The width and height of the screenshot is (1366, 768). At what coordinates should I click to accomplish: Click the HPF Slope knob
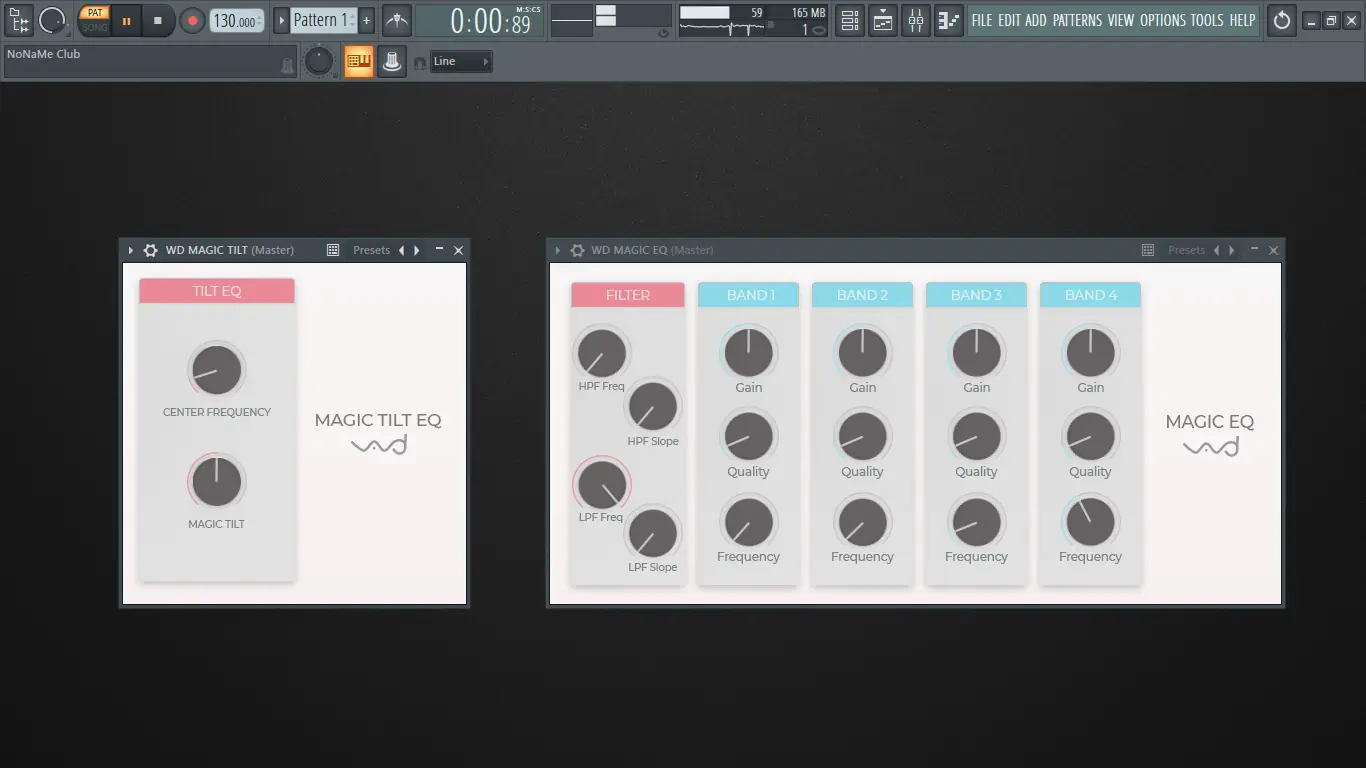(x=653, y=407)
